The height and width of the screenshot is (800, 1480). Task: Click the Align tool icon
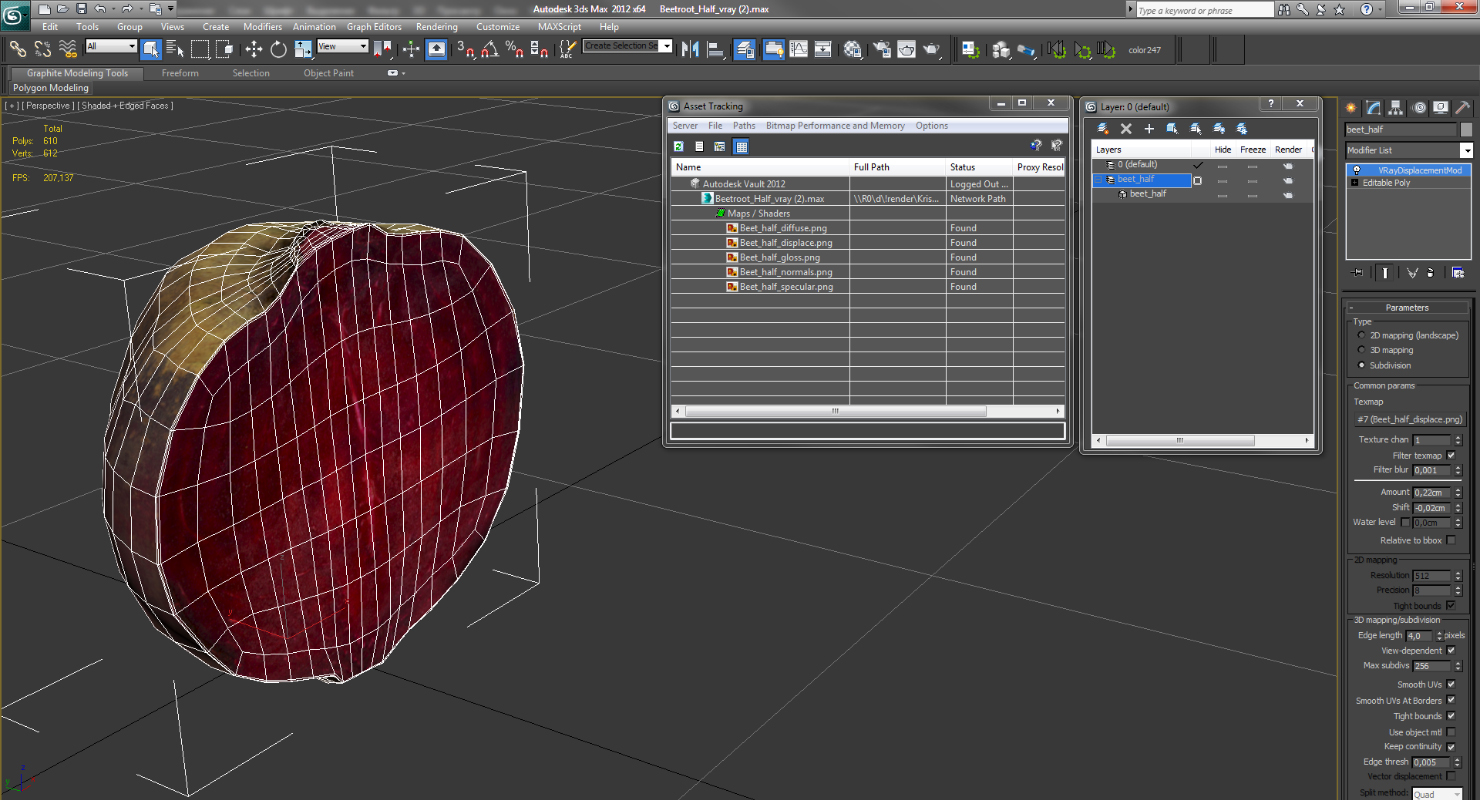point(715,48)
